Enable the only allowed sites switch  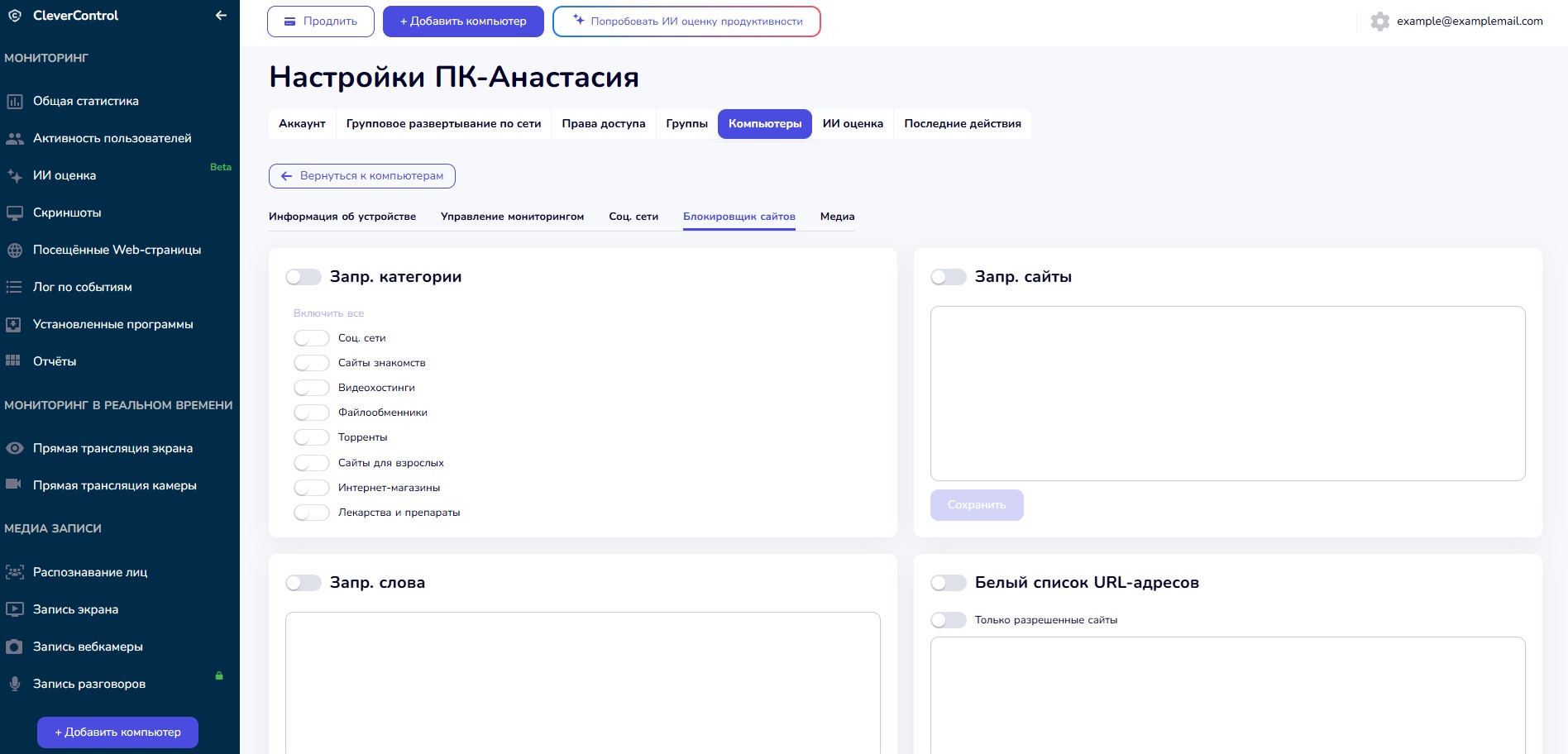click(948, 620)
